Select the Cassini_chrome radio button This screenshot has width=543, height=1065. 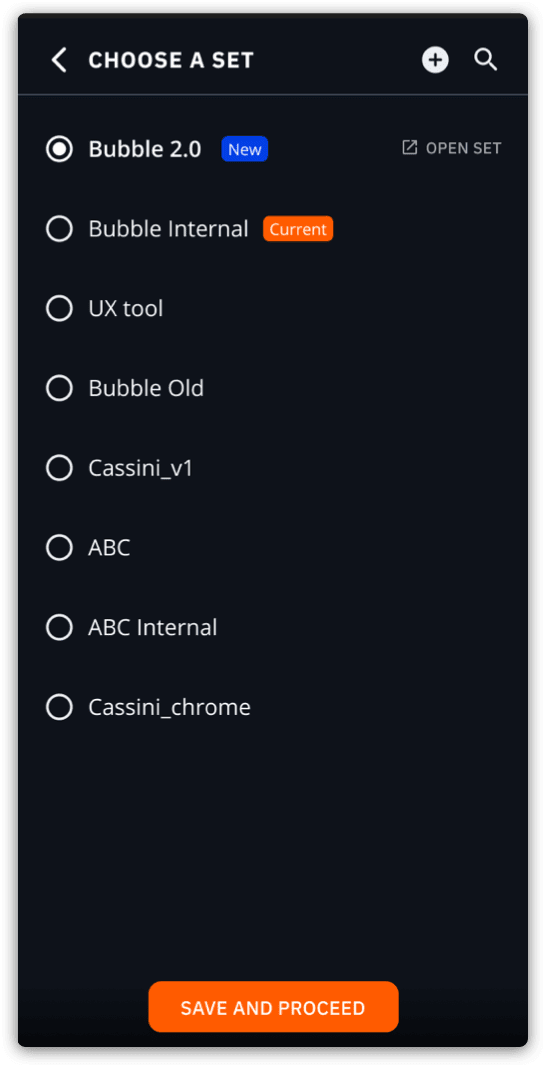(59, 707)
